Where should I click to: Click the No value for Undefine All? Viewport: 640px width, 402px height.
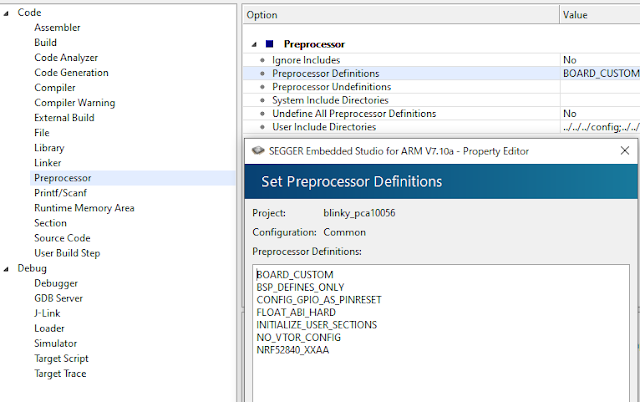(570, 113)
